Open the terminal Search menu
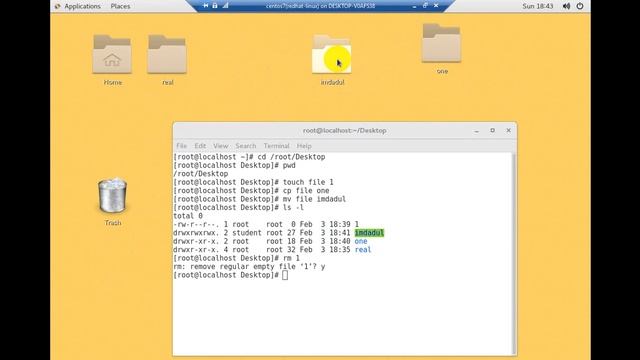The width and height of the screenshot is (640, 360). pos(246,146)
